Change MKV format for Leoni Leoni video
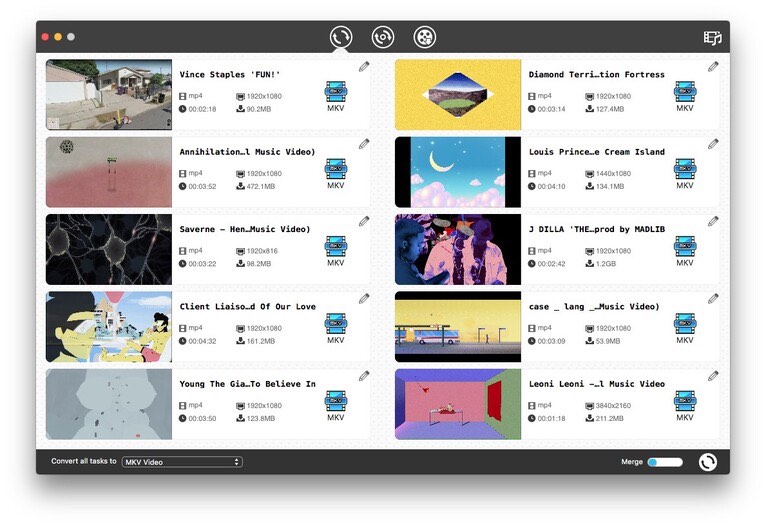 [685, 405]
